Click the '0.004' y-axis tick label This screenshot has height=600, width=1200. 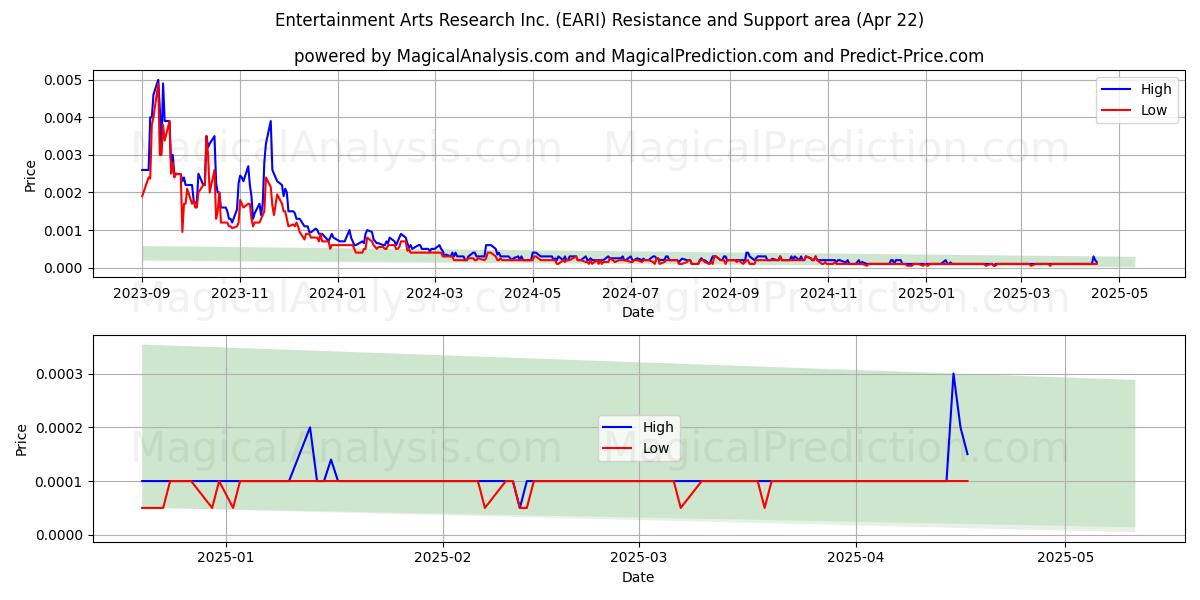pyautogui.click(x=64, y=118)
